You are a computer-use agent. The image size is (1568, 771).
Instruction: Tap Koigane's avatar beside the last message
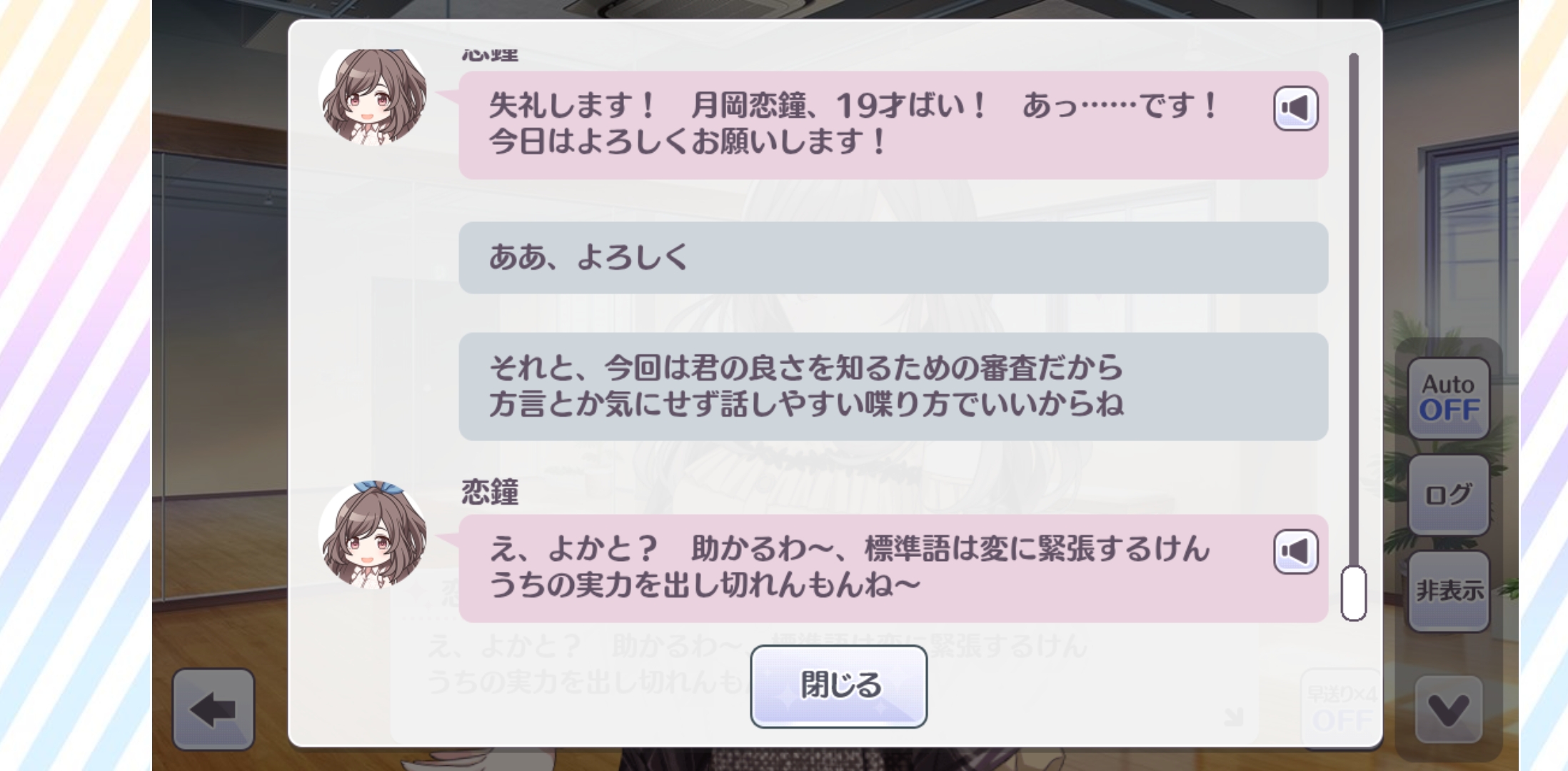click(x=373, y=535)
